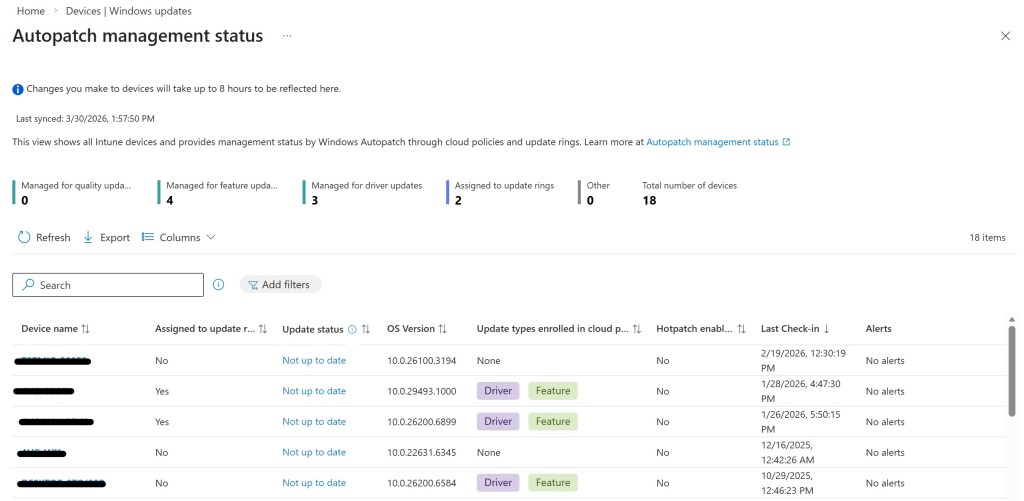This screenshot has height=501, width=1024.
Task: Click the info icon beside the search box
Action: click(218, 285)
